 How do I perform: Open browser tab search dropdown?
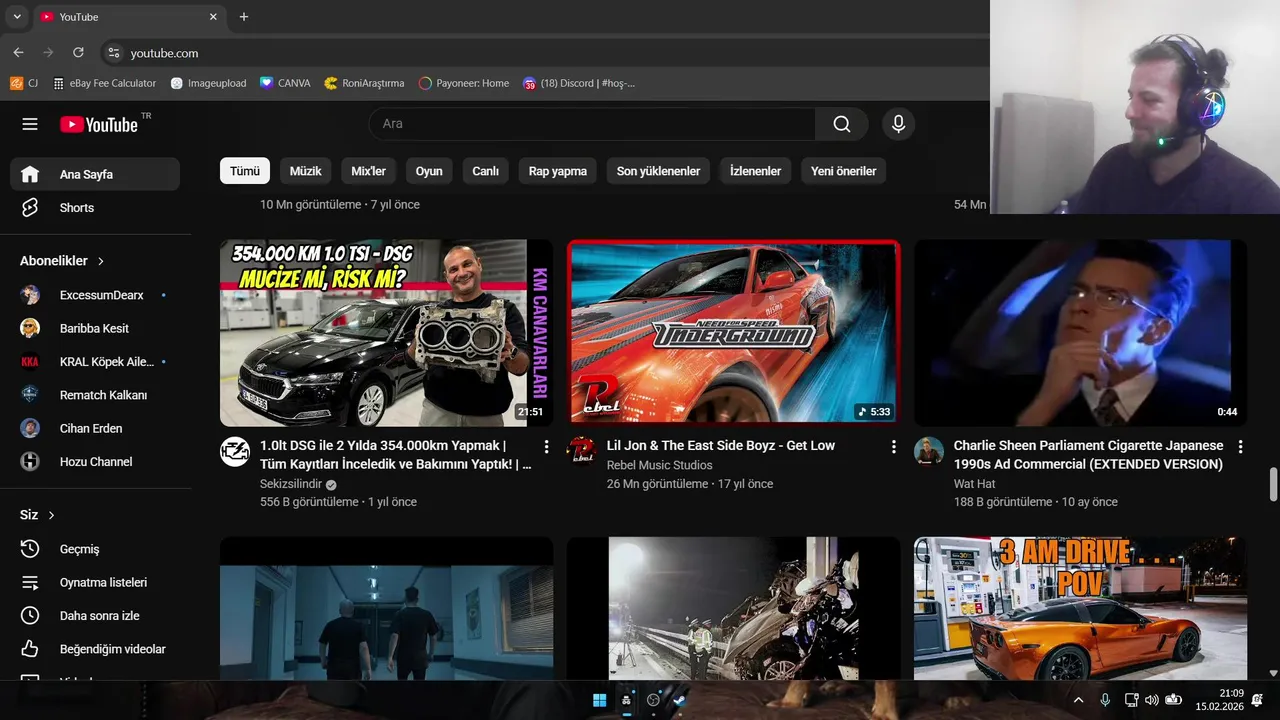click(x=17, y=17)
